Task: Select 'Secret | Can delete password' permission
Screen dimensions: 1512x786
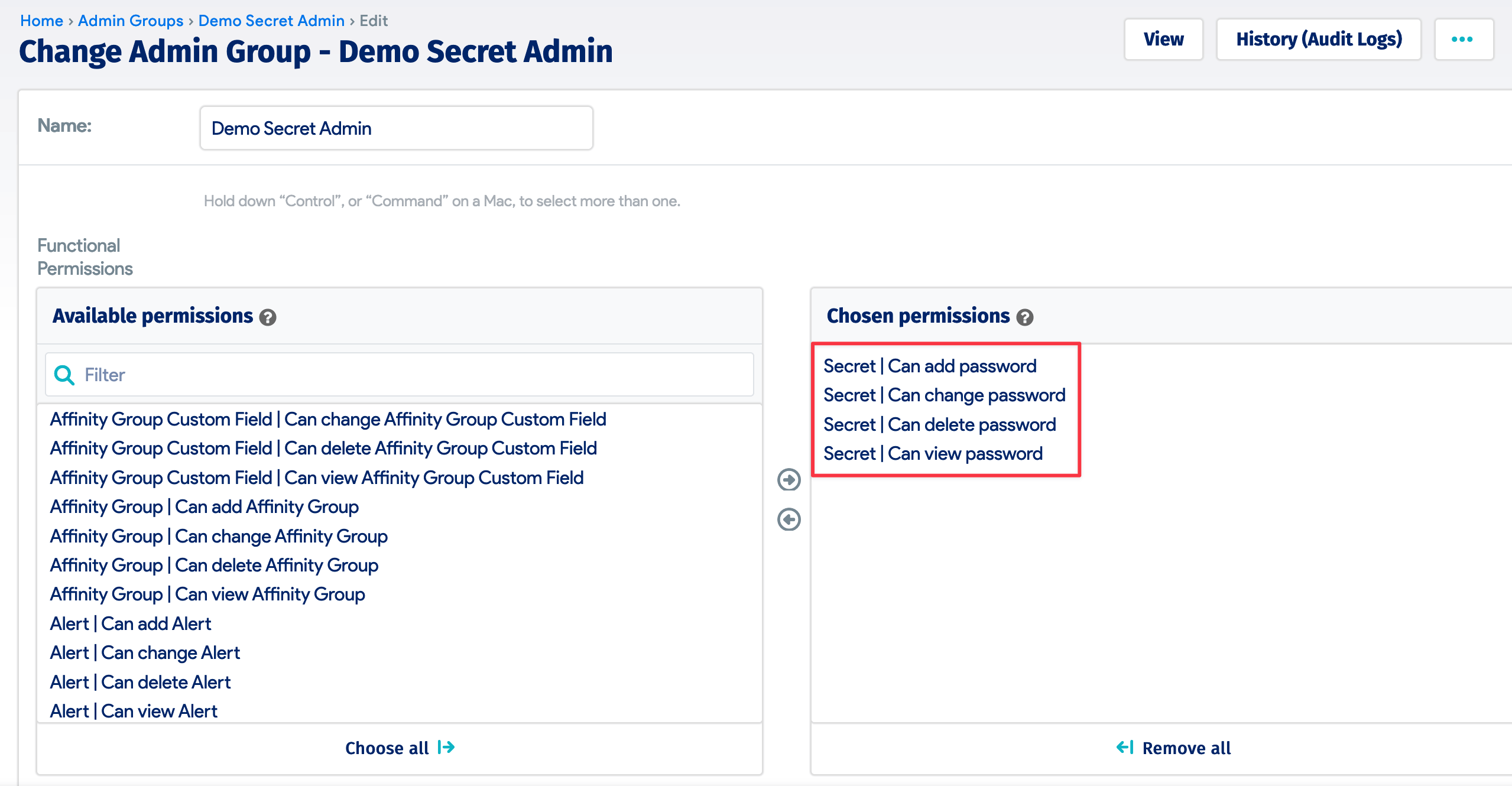Action: click(939, 425)
